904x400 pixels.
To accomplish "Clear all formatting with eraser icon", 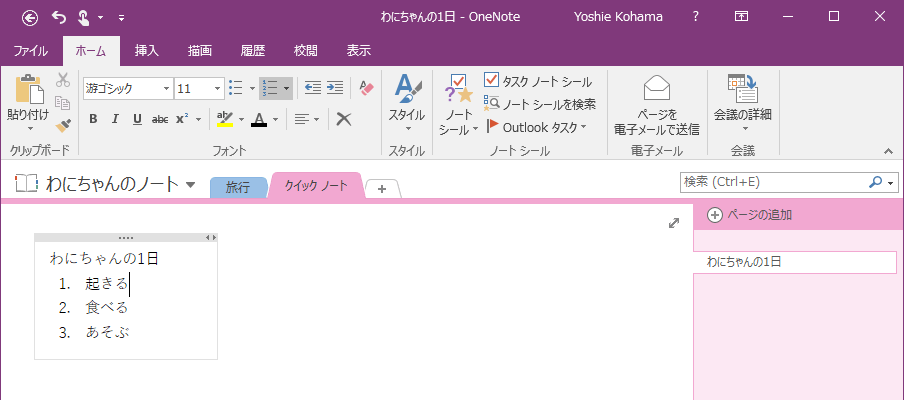I will click(367, 88).
